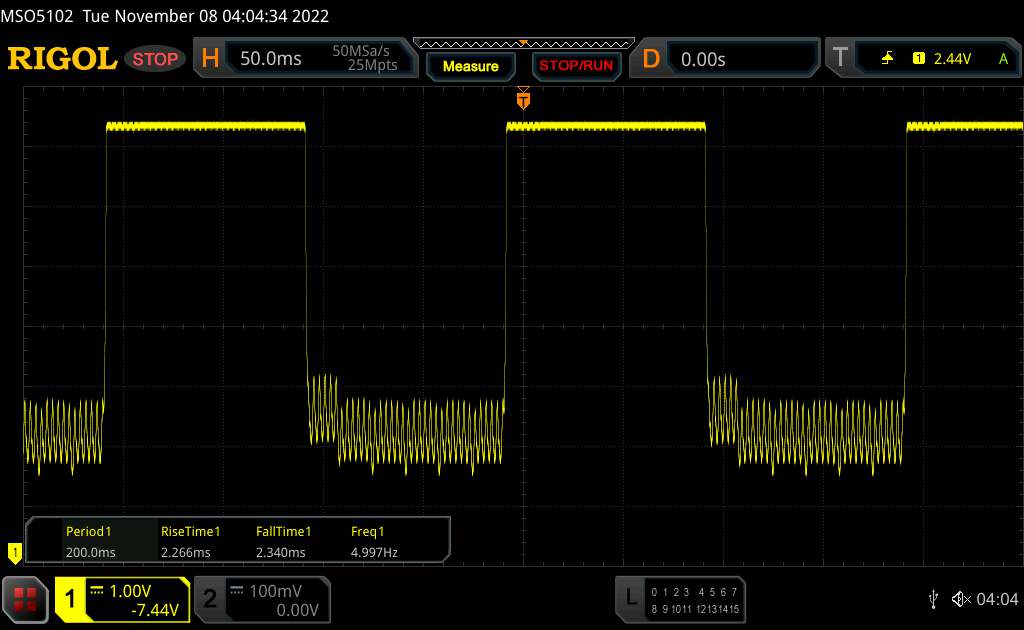Select the FallTime1 measurement
The image size is (1024, 630).
tap(283, 531)
